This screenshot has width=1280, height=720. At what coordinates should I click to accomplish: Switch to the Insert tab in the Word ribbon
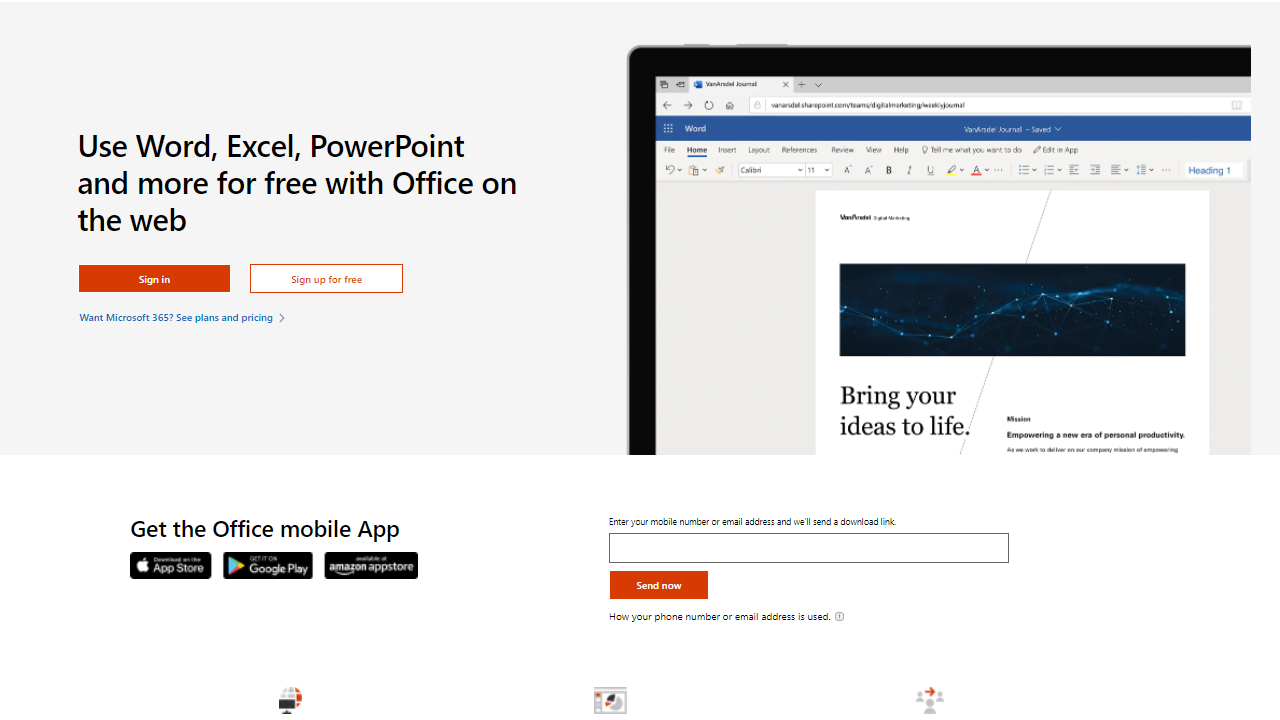[727, 150]
